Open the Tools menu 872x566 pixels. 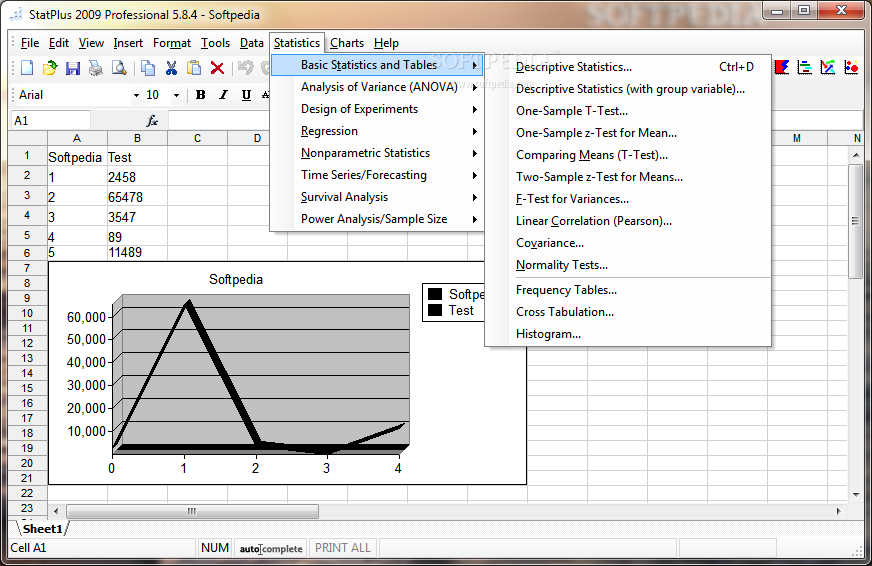(215, 43)
